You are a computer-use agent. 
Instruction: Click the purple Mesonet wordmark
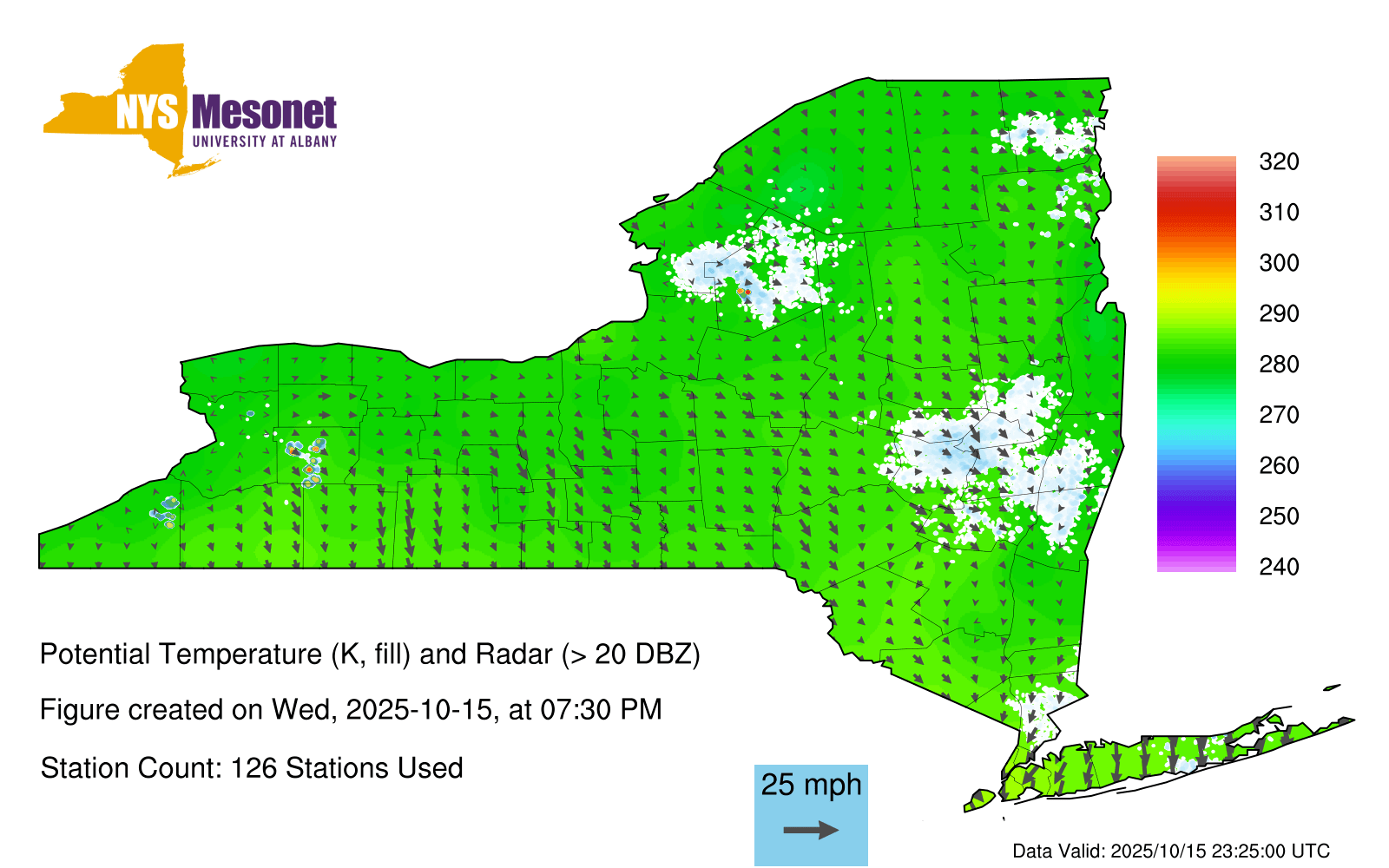264,113
